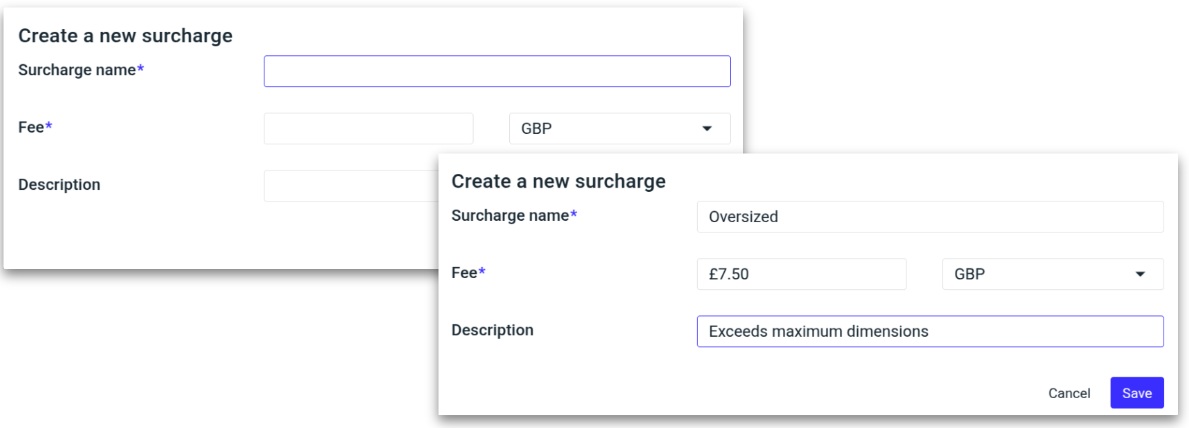Viewport: 1189px width, 428px height.
Task: Click caret arrow beside the £7.50 fee
Action: pos(1141,274)
